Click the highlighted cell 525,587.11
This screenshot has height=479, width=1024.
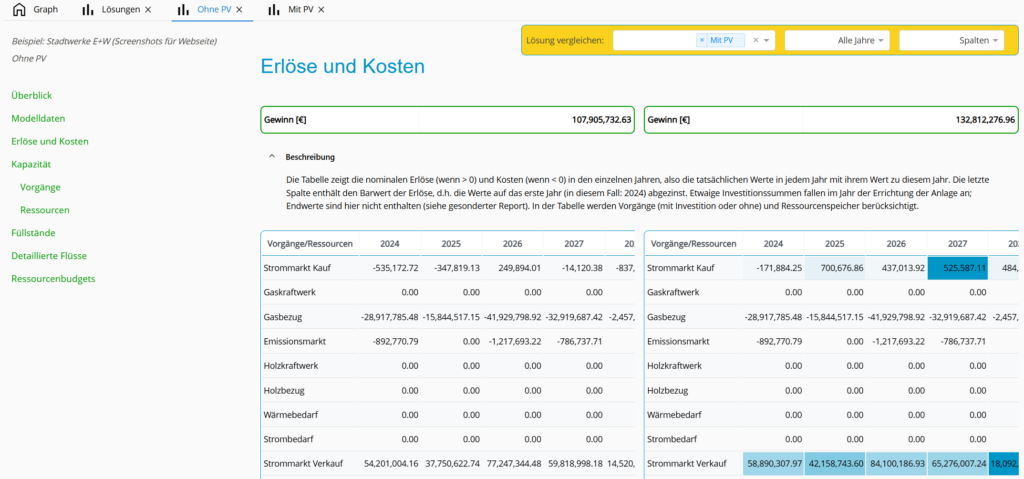pyautogui.click(x=958, y=268)
